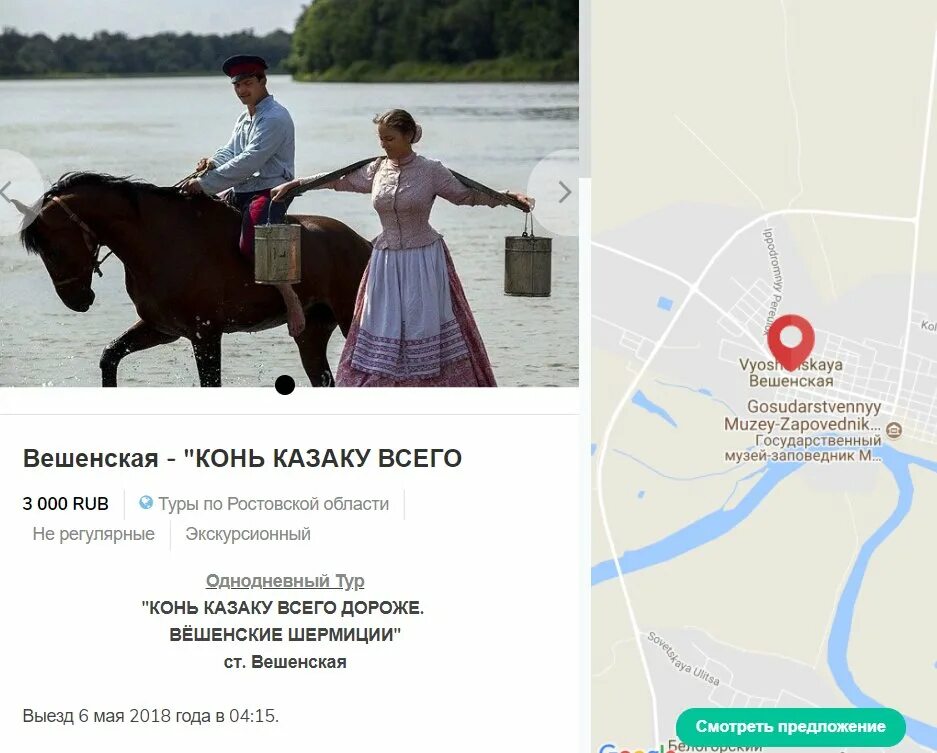Click the 'Gosudarstvennyy Muzey-Zapovednik' map label
Image resolution: width=937 pixels, height=753 pixels.
coord(803,415)
